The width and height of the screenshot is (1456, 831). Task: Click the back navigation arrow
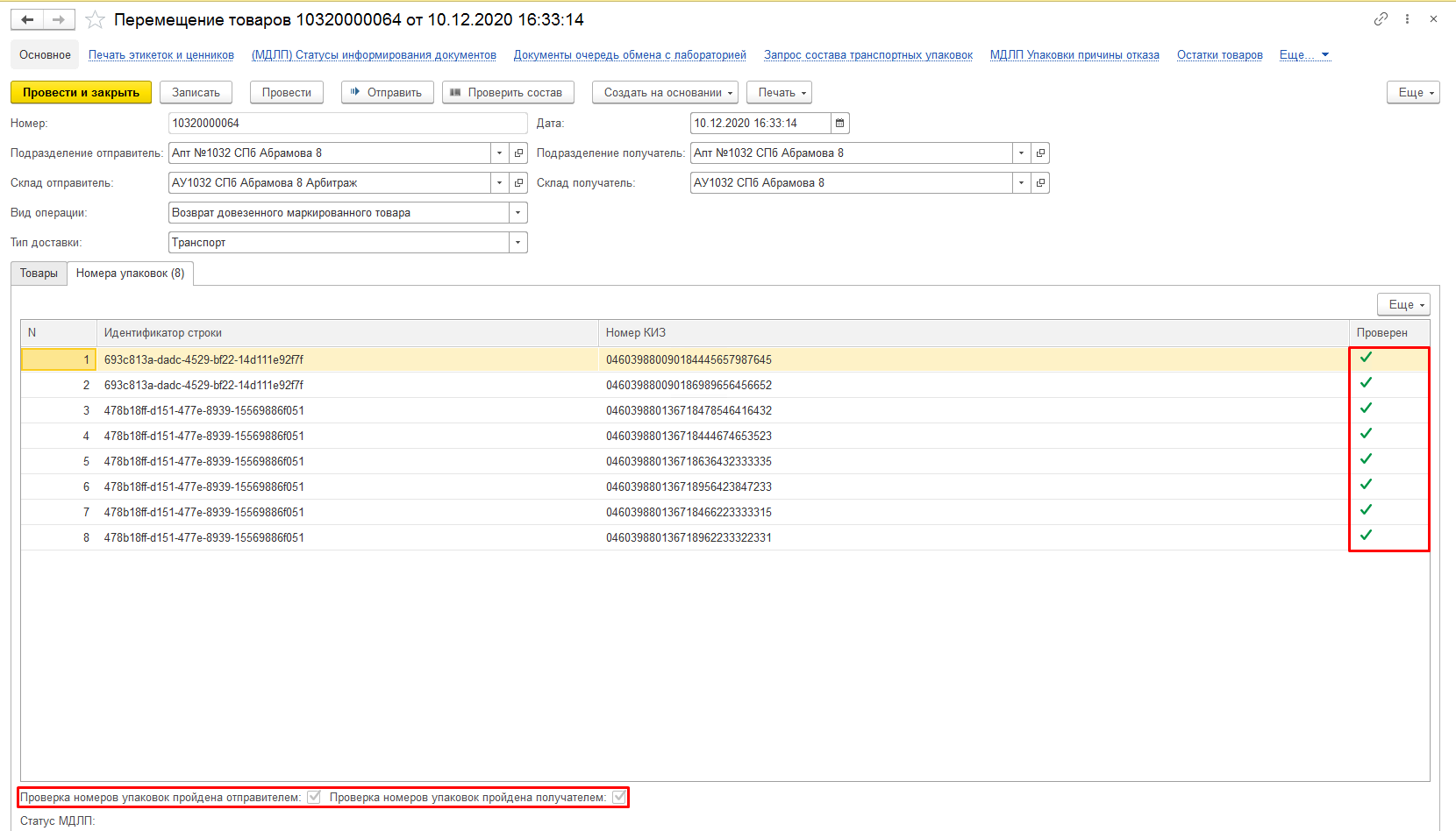27,19
